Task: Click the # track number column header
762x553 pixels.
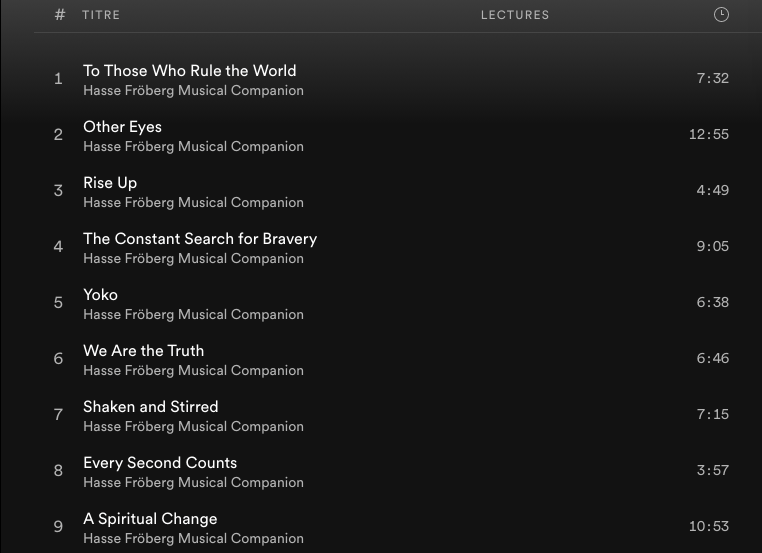Action: 60,15
